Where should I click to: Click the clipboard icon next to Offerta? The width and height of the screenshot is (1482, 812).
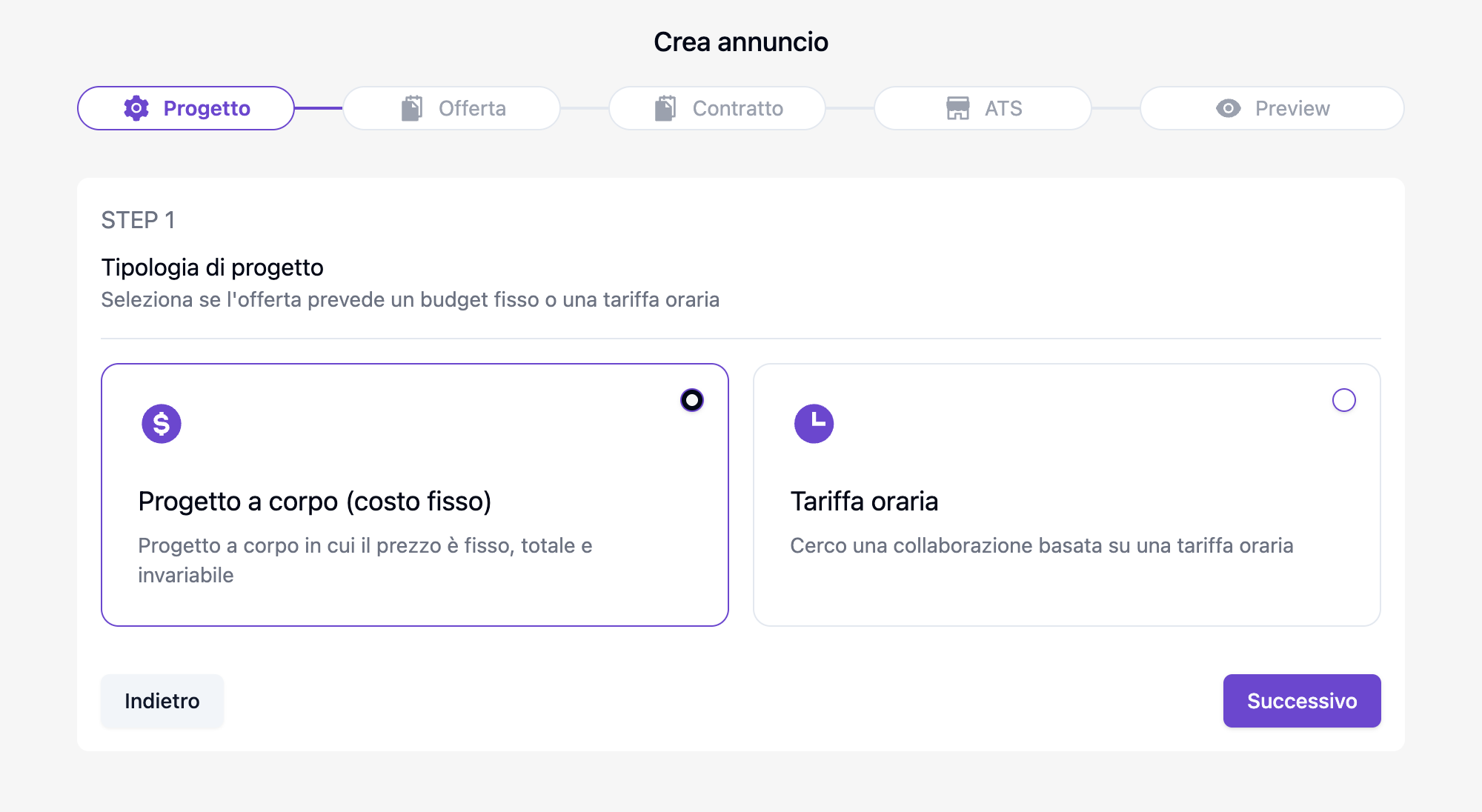click(x=411, y=108)
